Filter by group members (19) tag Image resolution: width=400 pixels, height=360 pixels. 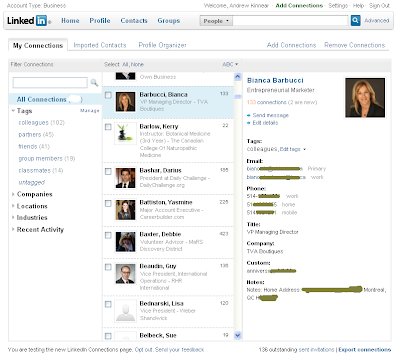[47, 159]
